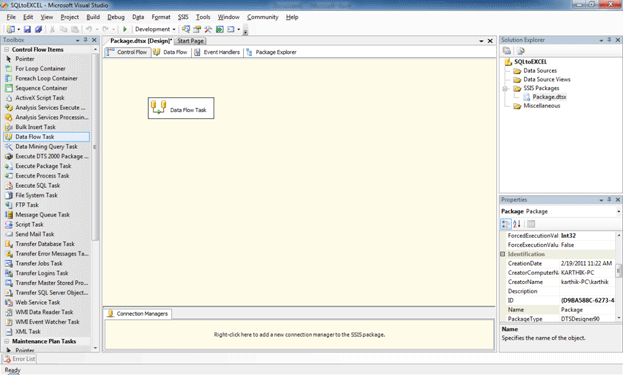Select the Transfer Jobs Task item
623x375 pixels.
(x=39, y=263)
